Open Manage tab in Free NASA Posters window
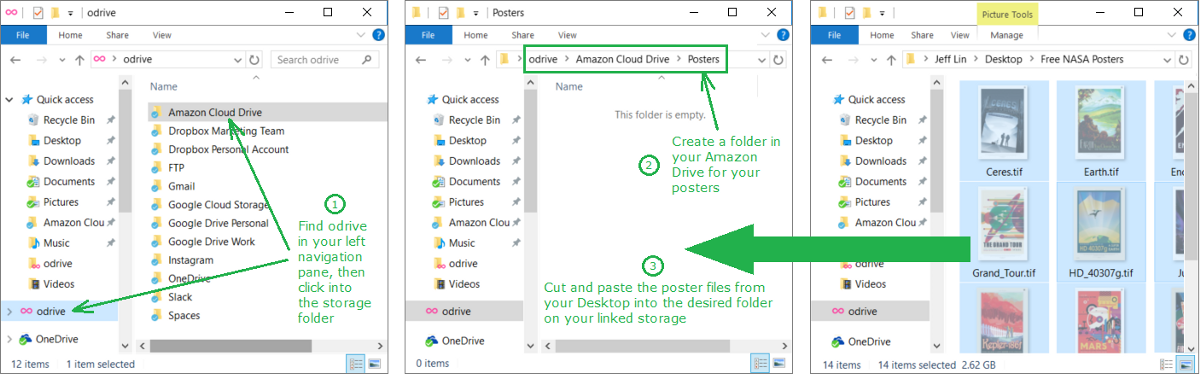The image size is (1200, 374). point(1006,35)
